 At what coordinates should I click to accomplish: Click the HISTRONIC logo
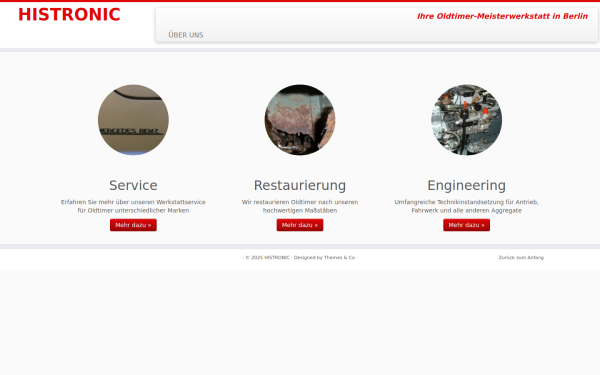69,15
